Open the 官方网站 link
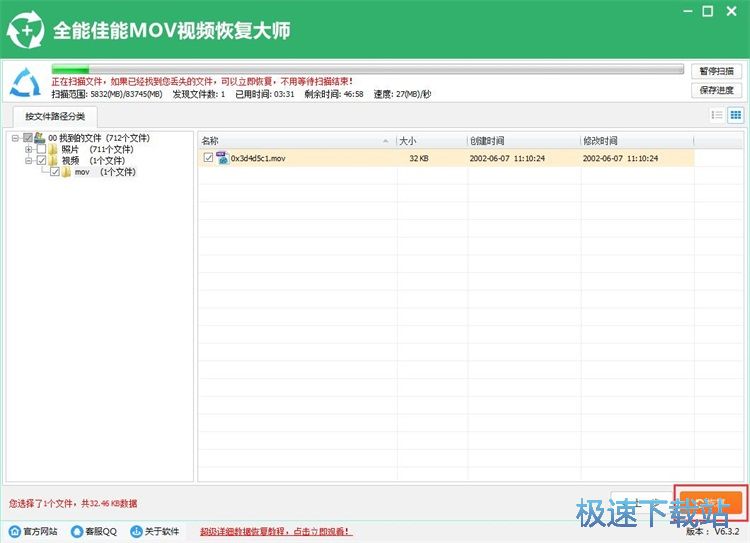The height and width of the screenshot is (543, 750). pos(41,531)
